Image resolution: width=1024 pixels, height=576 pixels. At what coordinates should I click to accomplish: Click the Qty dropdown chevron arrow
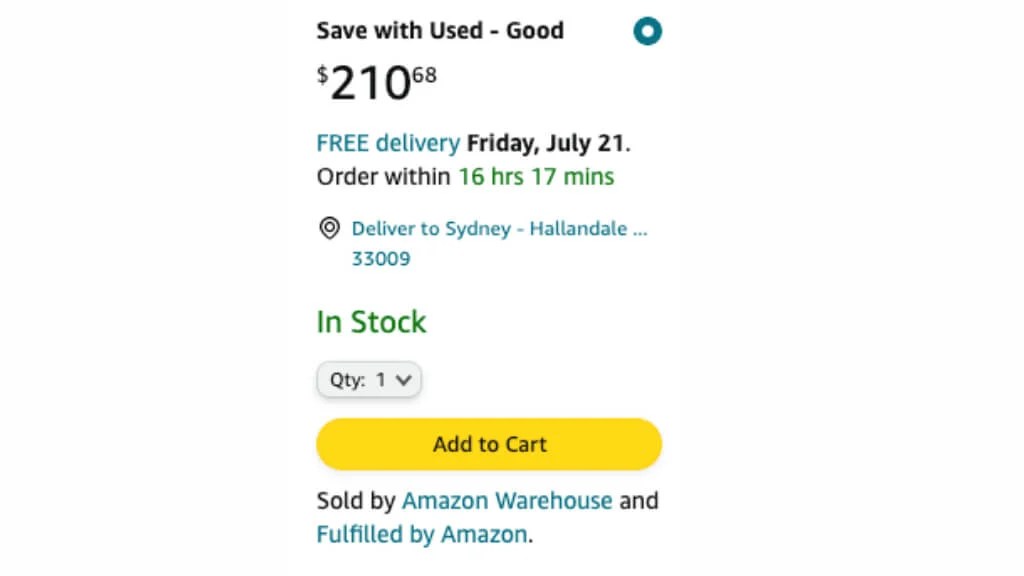pyautogui.click(x=402, y=379)
